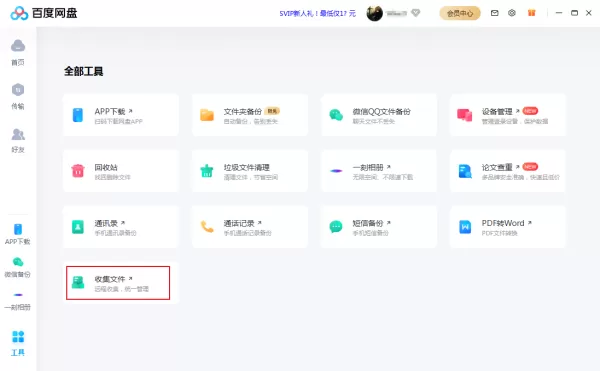Open the mail message icon
The height and width of the screenshot is (371, 600).
[494, 13]
